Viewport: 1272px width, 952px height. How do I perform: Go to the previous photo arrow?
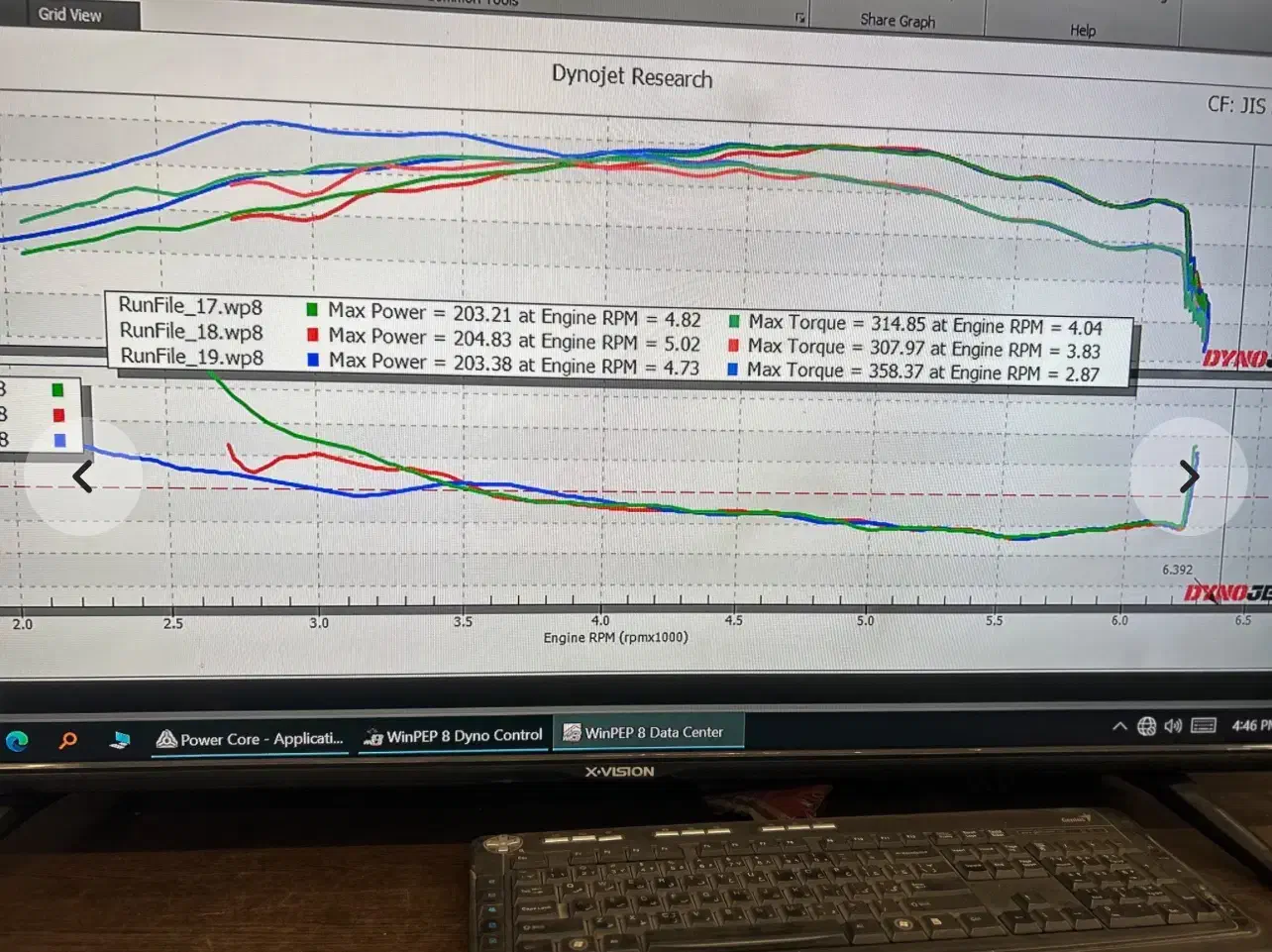83,476
